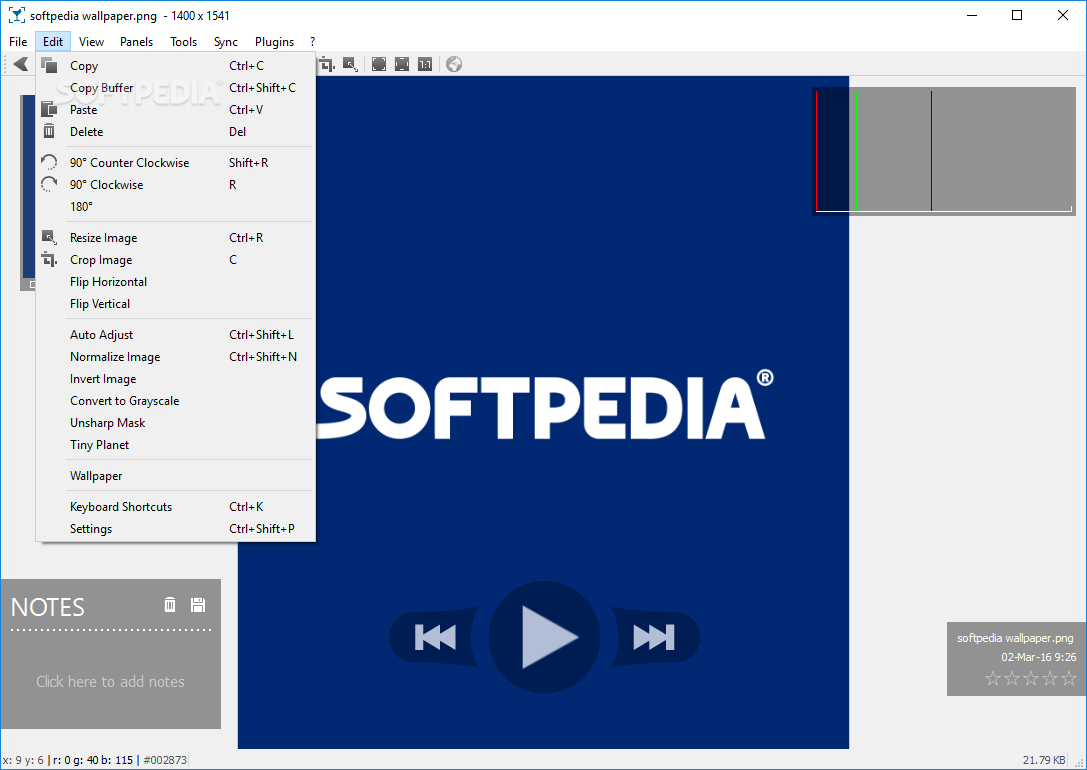Open the Plugins menu
The height and width of the screenshot is (770, 1087).
click(x=275, y=42)
